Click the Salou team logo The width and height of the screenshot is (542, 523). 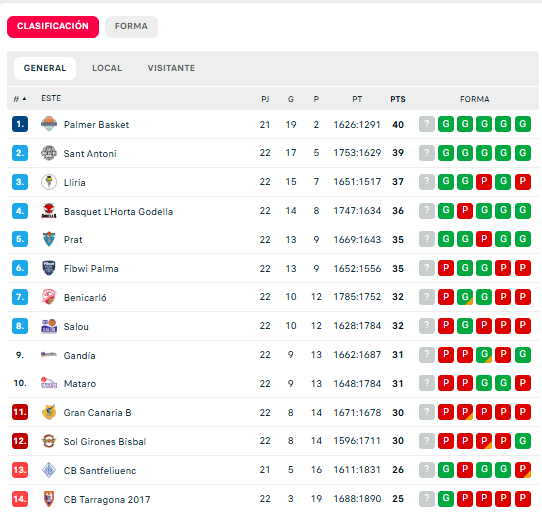click(x=49, y=326)
